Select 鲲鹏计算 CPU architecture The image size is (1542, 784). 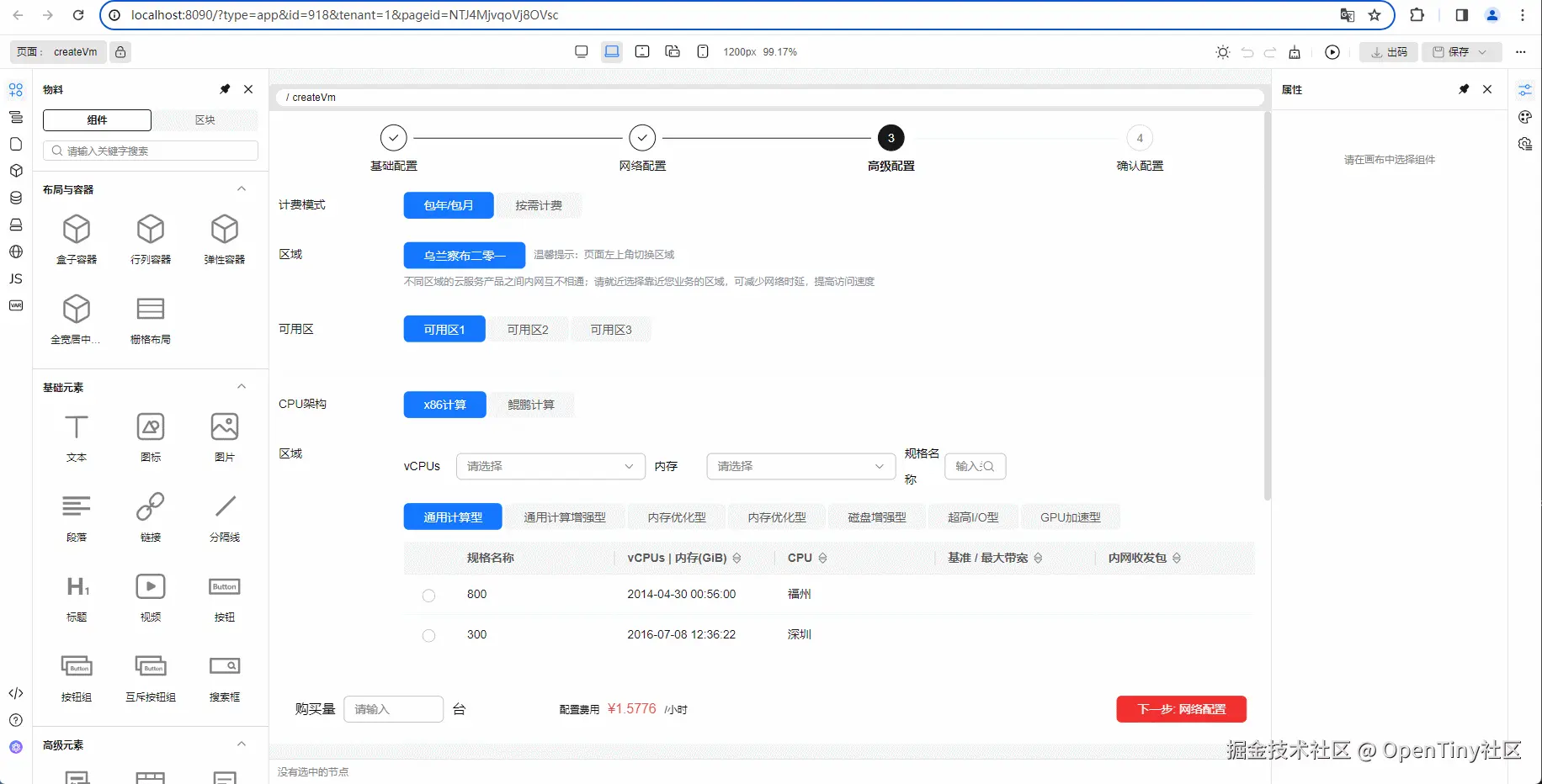pyautogui.click(x=531, y=405)
